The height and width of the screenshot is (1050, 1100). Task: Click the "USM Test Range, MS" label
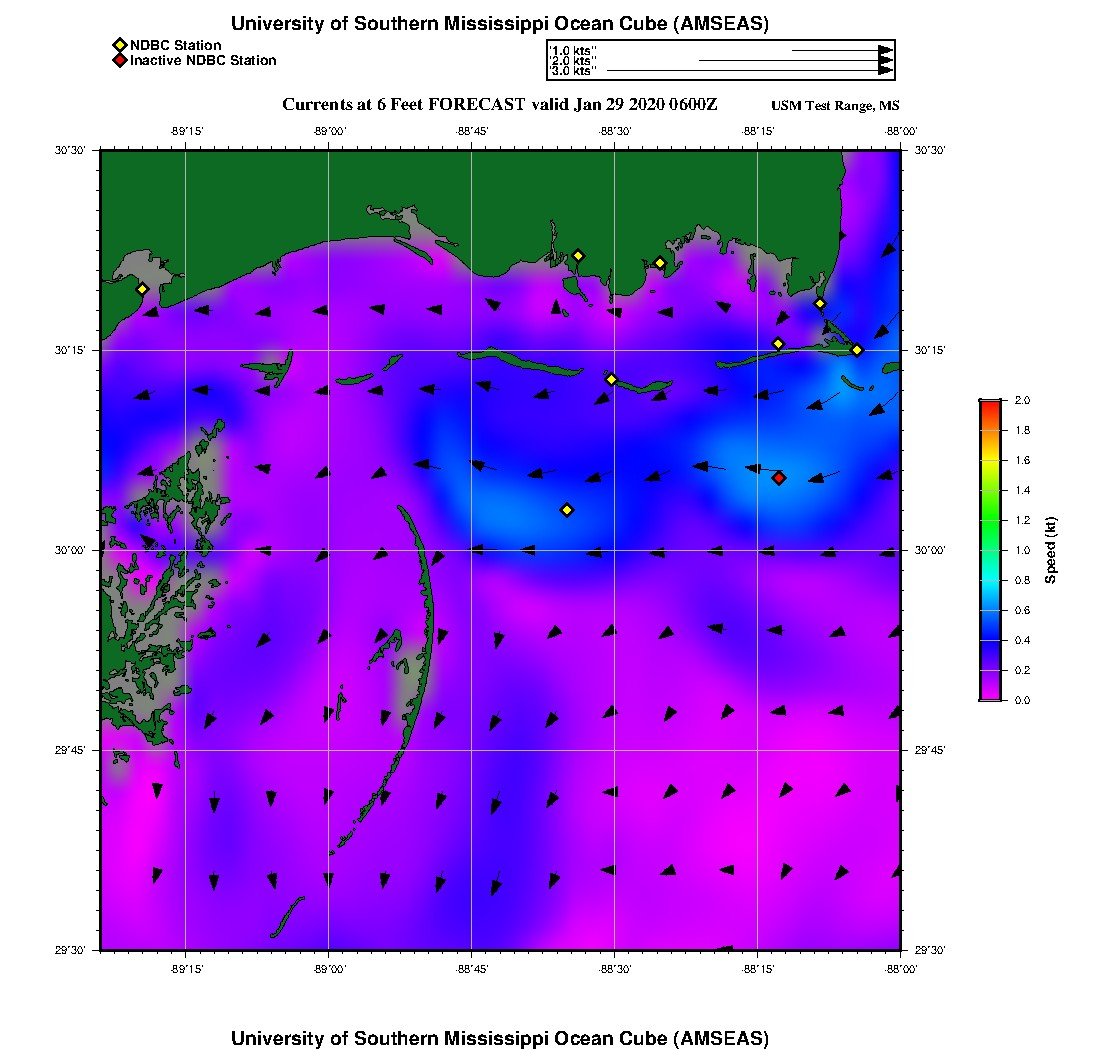[x=835, y=106]
